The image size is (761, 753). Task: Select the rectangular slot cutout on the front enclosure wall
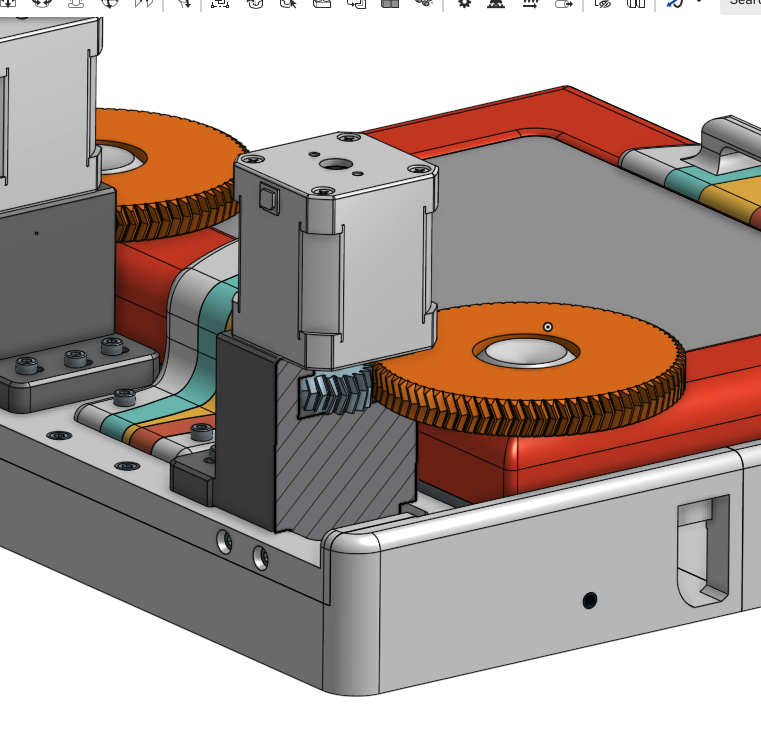703,551
